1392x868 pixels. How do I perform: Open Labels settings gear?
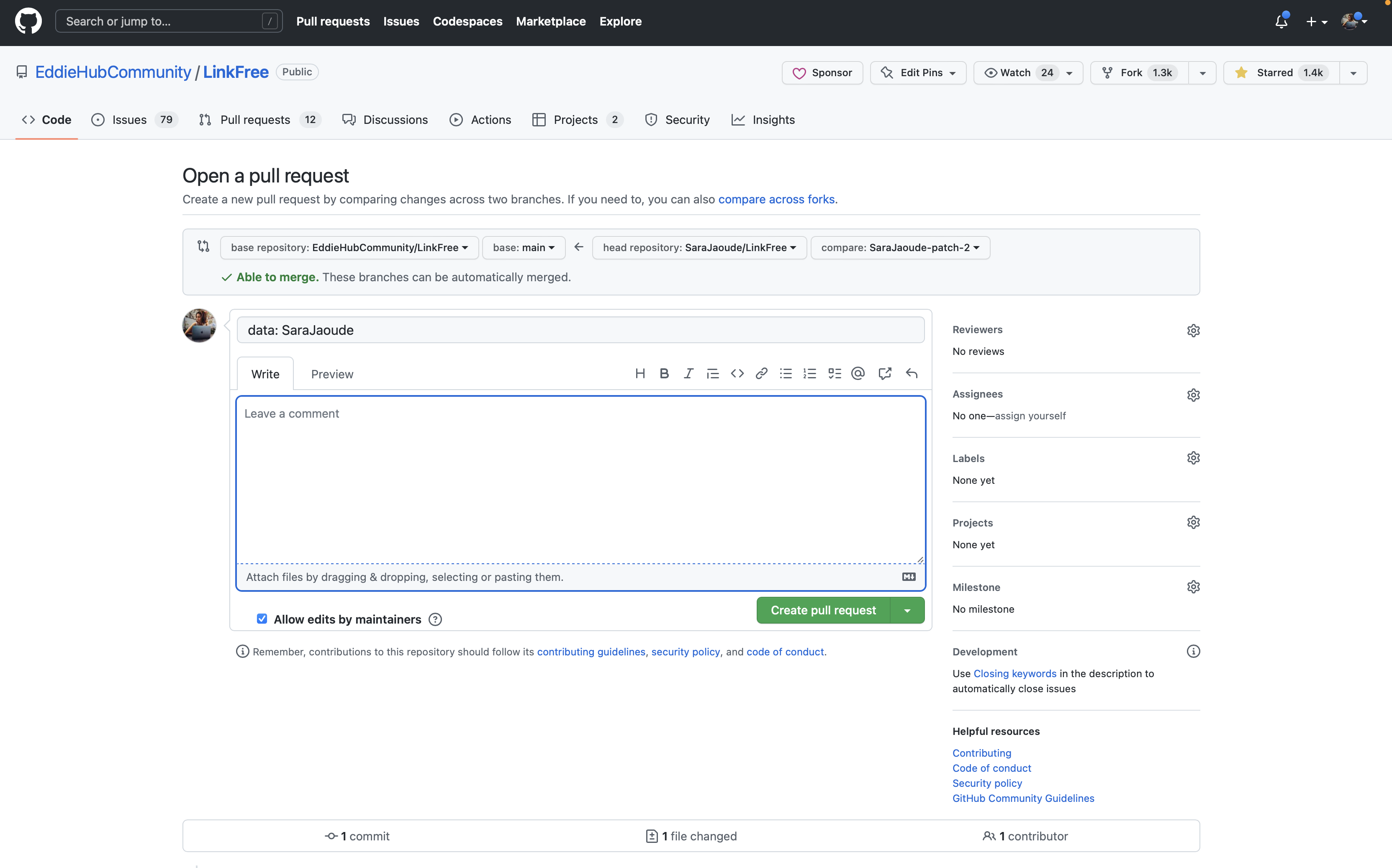(x=1193, y=458)
